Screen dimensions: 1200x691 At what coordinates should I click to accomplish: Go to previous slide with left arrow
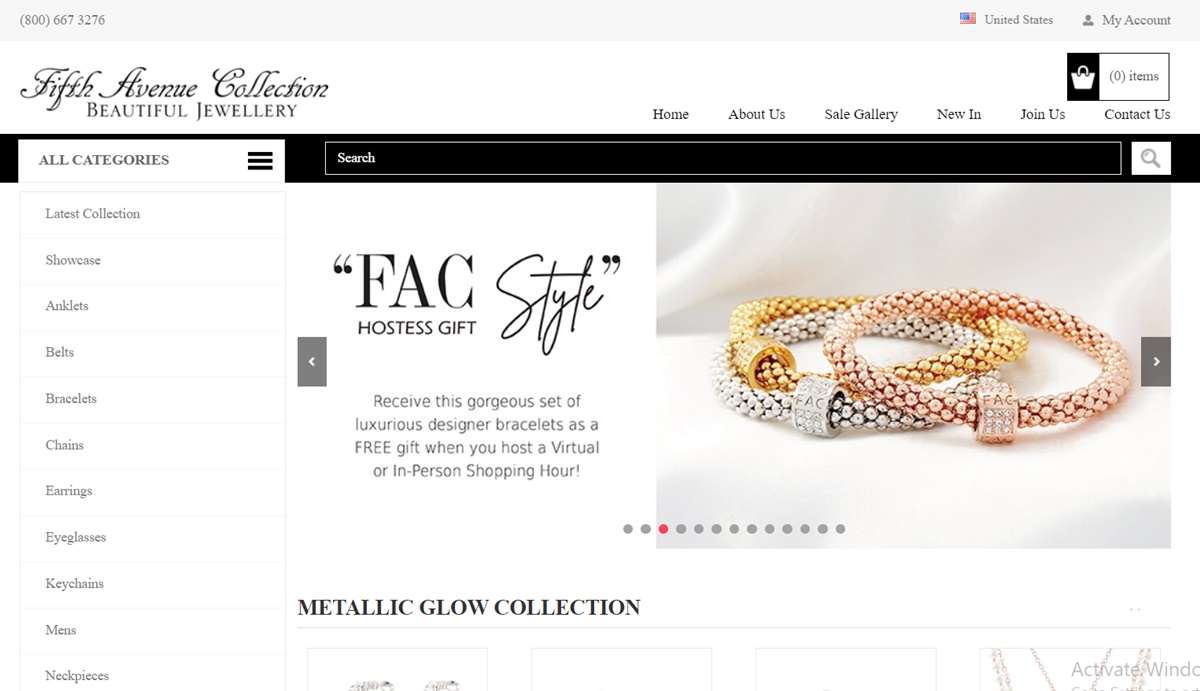pyautogui.click(x=312, y=362)
